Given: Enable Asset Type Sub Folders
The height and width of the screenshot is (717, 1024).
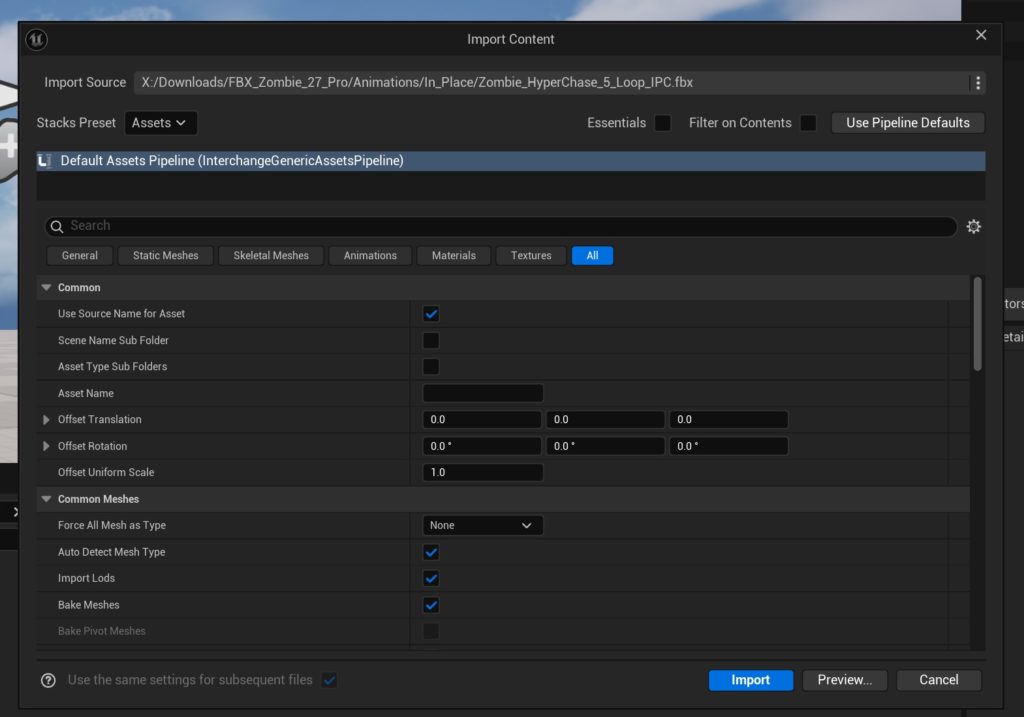Looking at the screenshot, I should (x=431, y=367).
